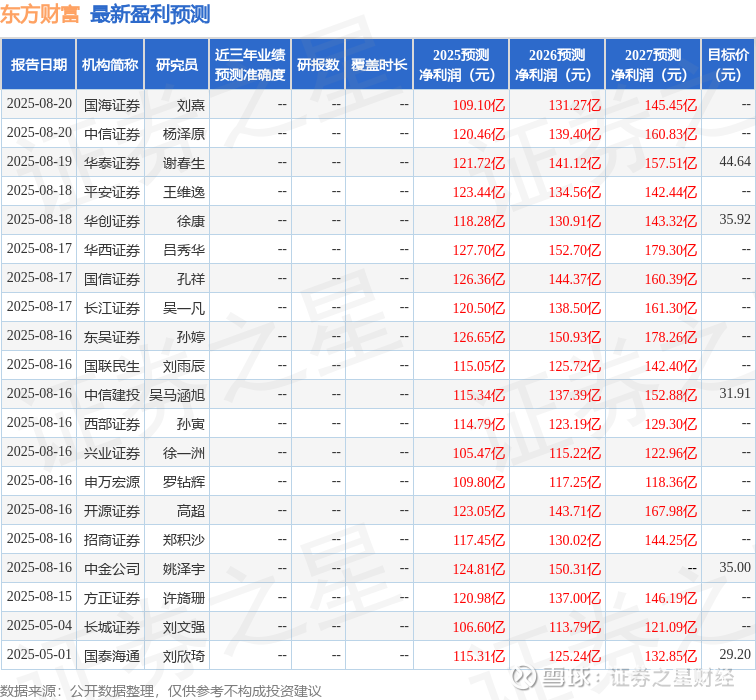756x700 pixels.
Task: Click the 近三年业绩预测准确度 column header
Action: 250,65
